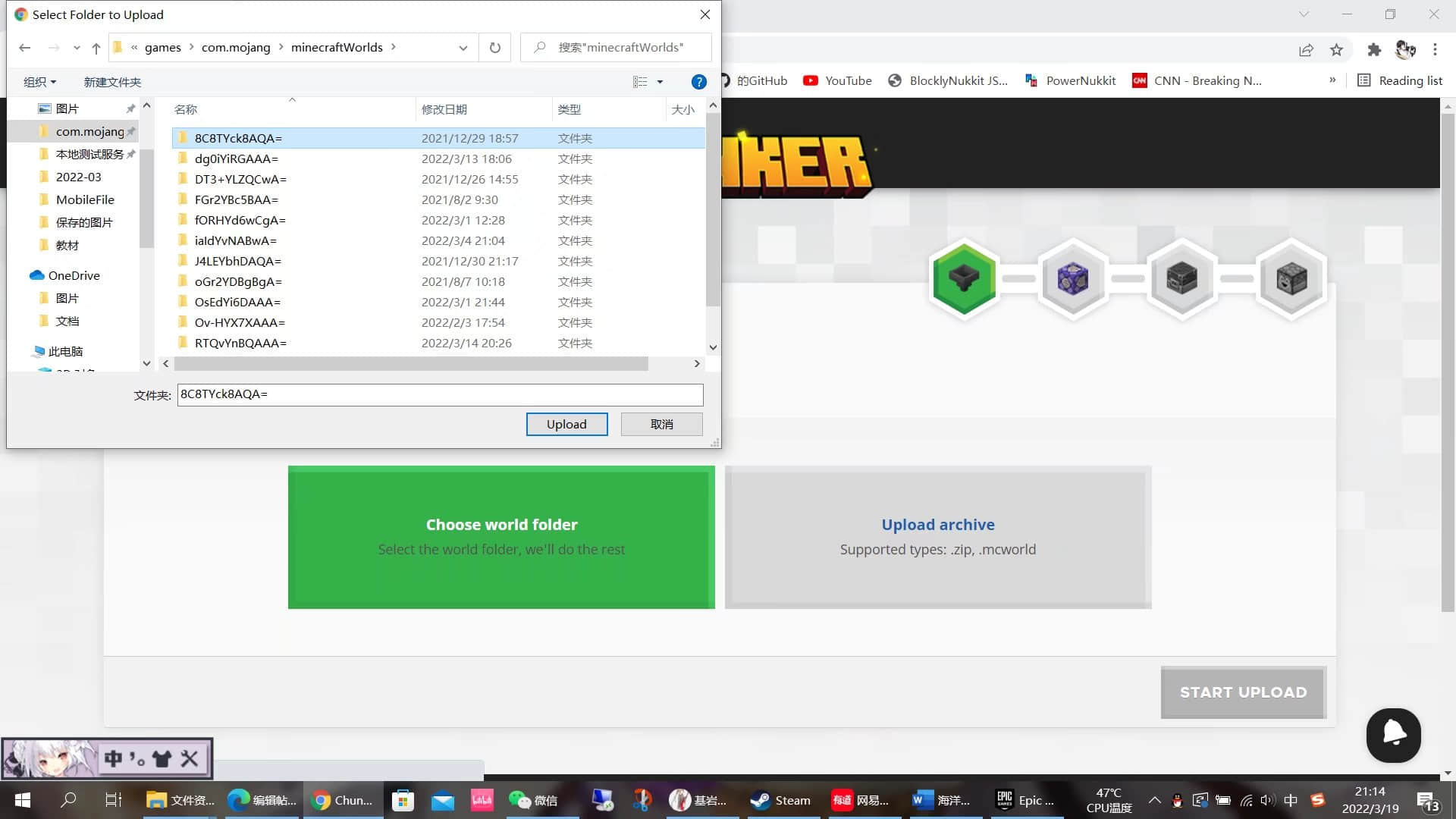This screenshot has height=819, width=1456.
Task: Open recent locations dropdown arrow
Action: coord(77,48)
